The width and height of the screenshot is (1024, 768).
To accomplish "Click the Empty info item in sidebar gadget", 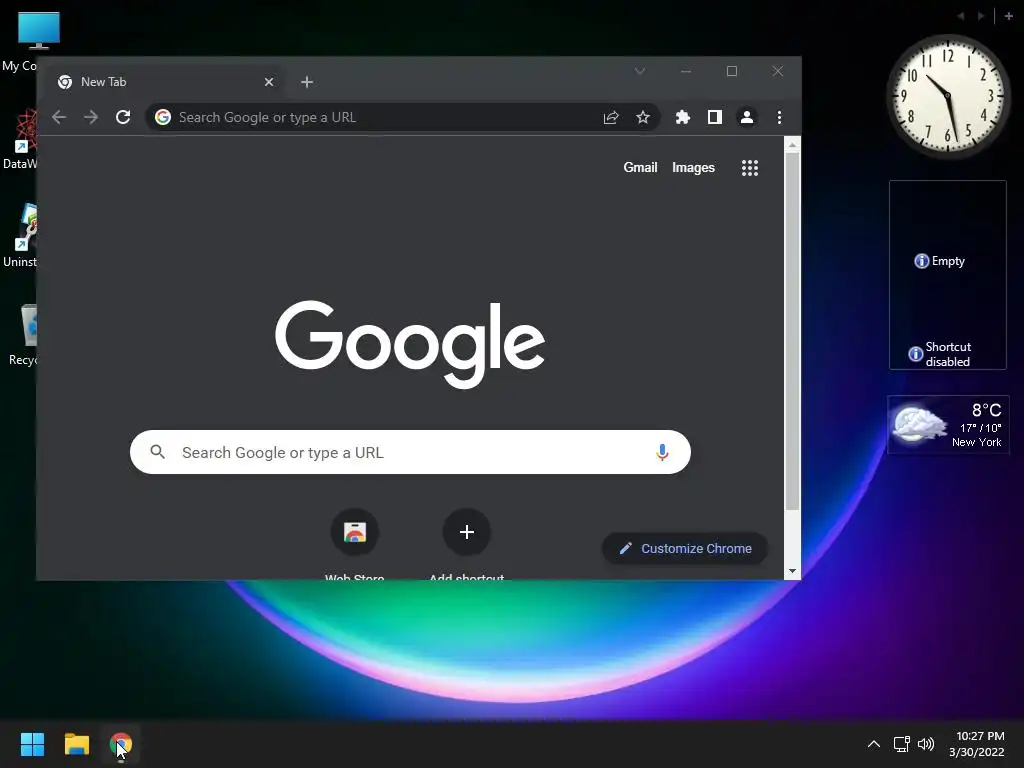I will (x=939, y=261).
